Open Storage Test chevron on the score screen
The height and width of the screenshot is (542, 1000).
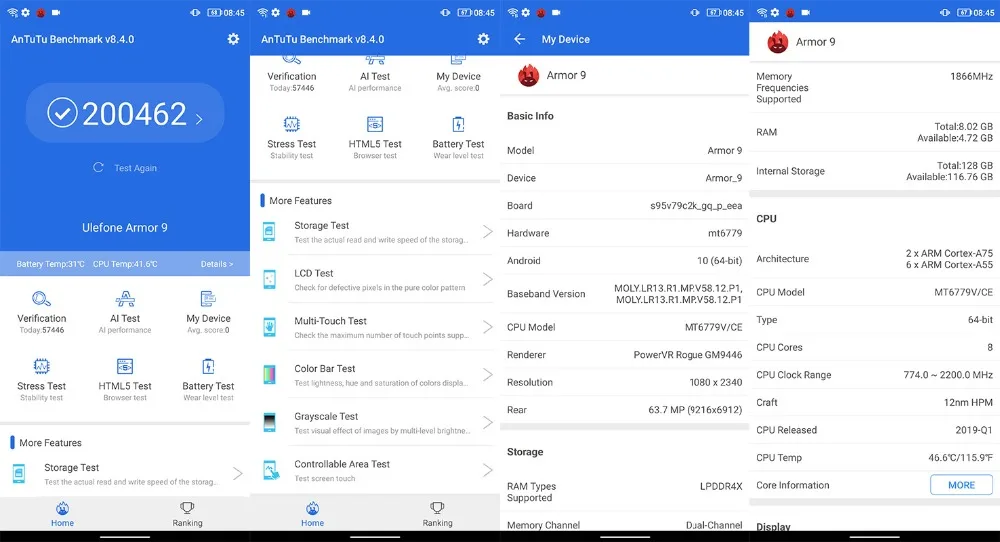coord(237,473)
